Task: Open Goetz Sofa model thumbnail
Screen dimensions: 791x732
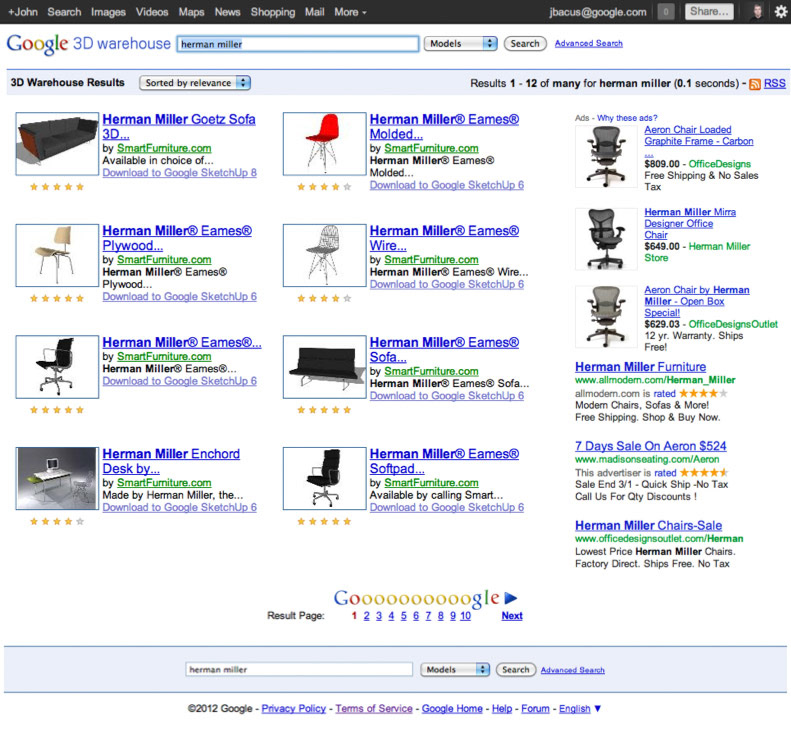Action: [x=57, y=144]
